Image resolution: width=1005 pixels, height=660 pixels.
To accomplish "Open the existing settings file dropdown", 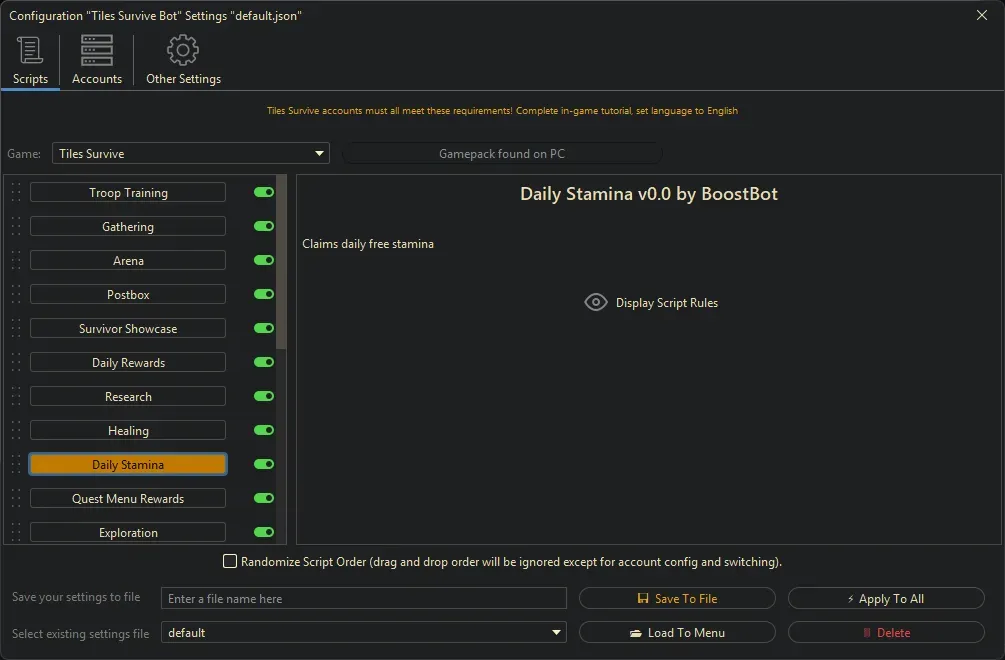I will tap(557, 633).
